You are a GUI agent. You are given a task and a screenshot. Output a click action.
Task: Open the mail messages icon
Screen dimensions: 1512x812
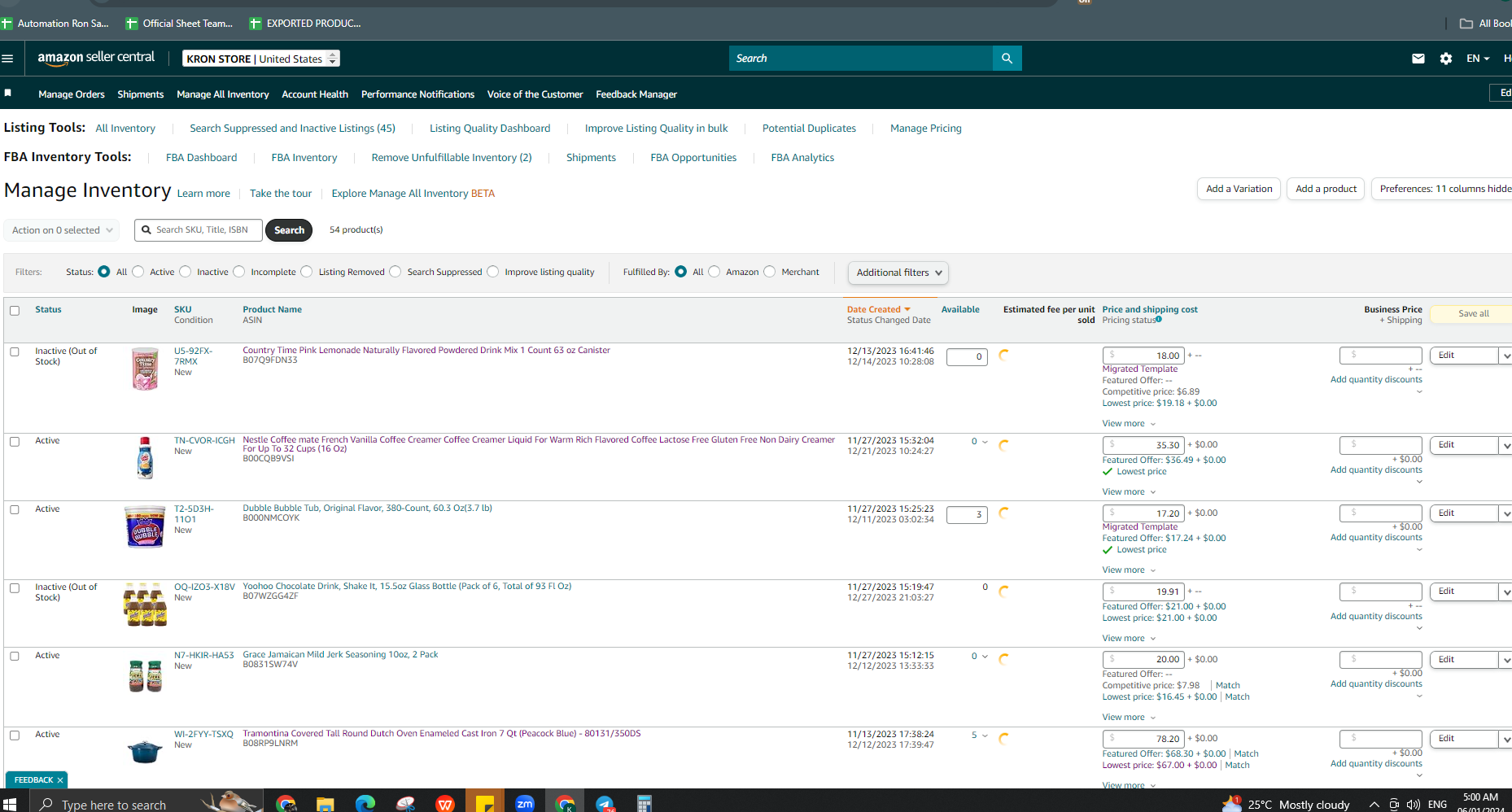click(1418, 59)
